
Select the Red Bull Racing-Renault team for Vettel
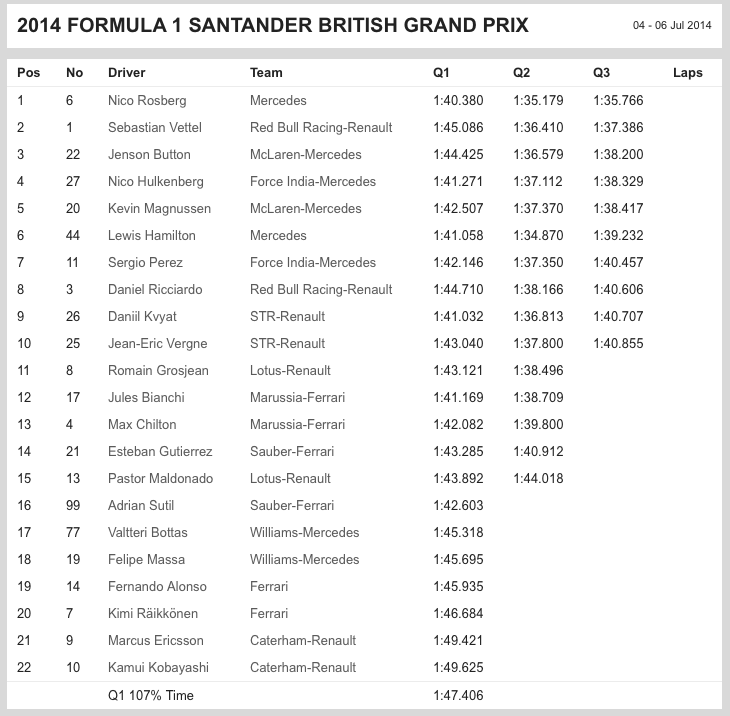pos(320,128)
